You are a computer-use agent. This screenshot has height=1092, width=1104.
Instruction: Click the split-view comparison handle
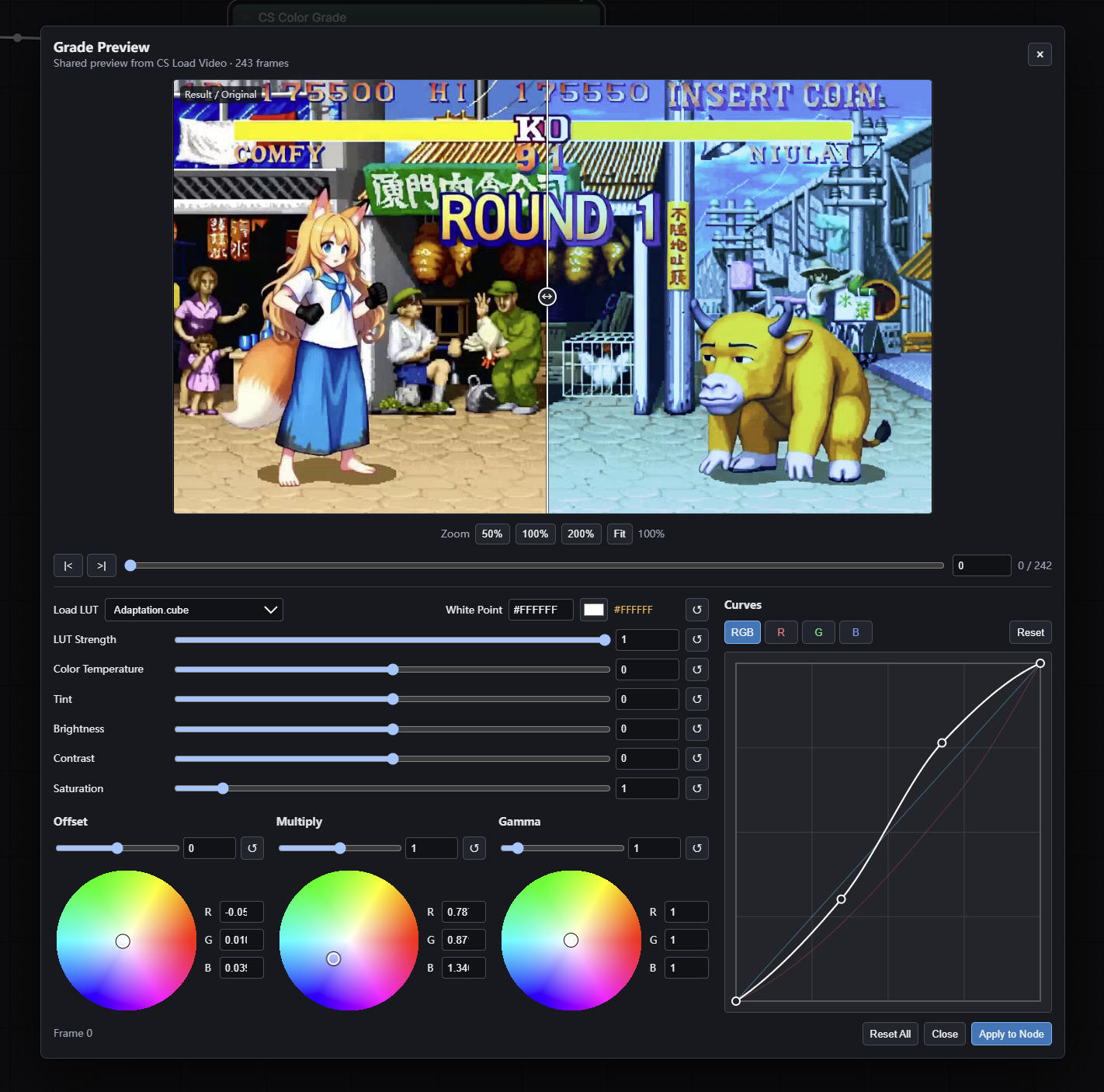click(x=547, y=297)
